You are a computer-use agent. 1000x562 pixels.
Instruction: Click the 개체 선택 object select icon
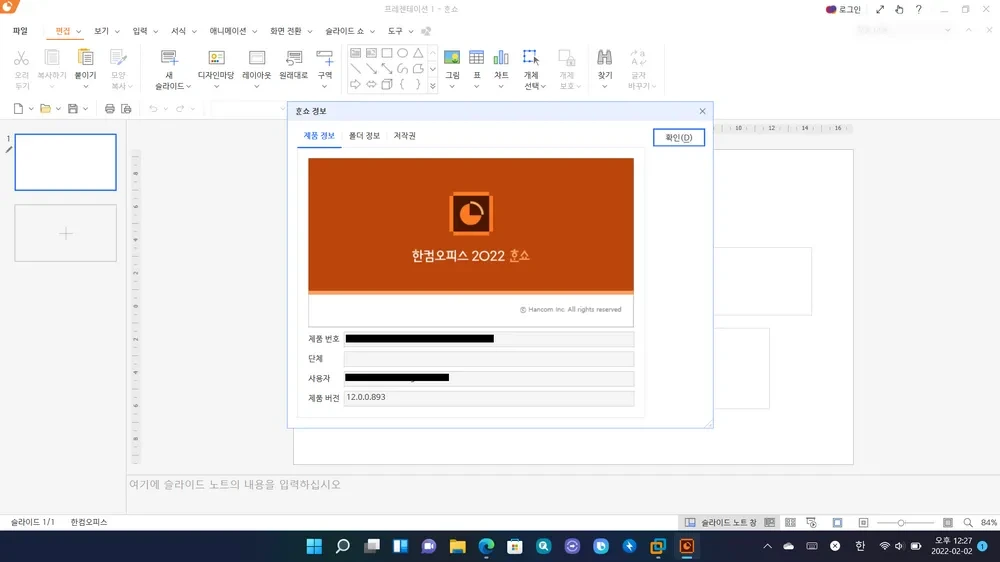click(x=531, y=57)
